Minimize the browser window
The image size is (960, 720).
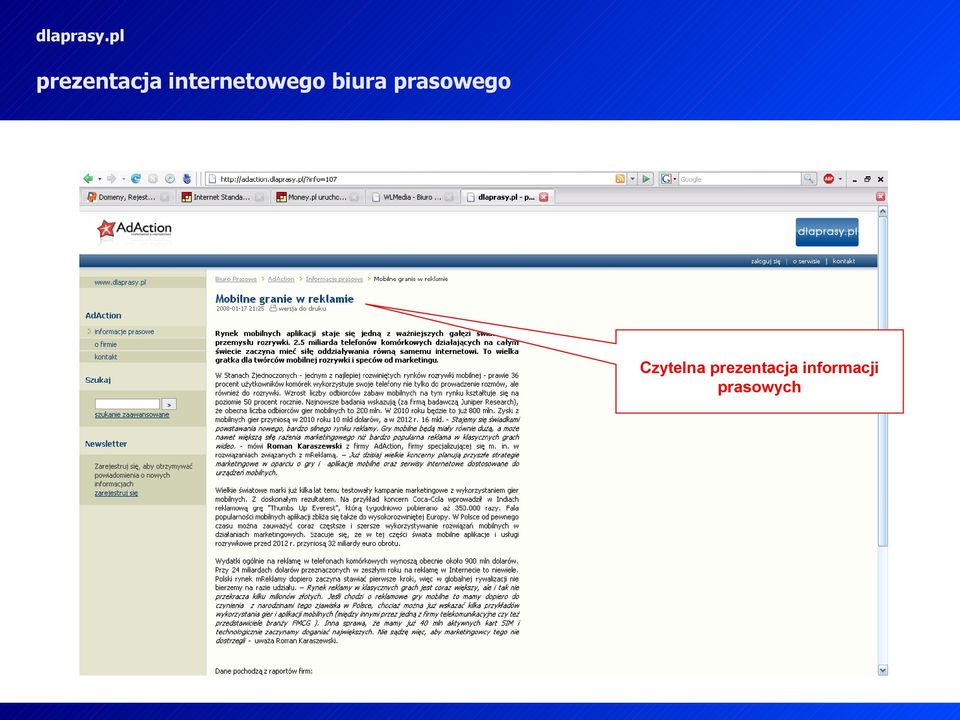pos(855,179)
